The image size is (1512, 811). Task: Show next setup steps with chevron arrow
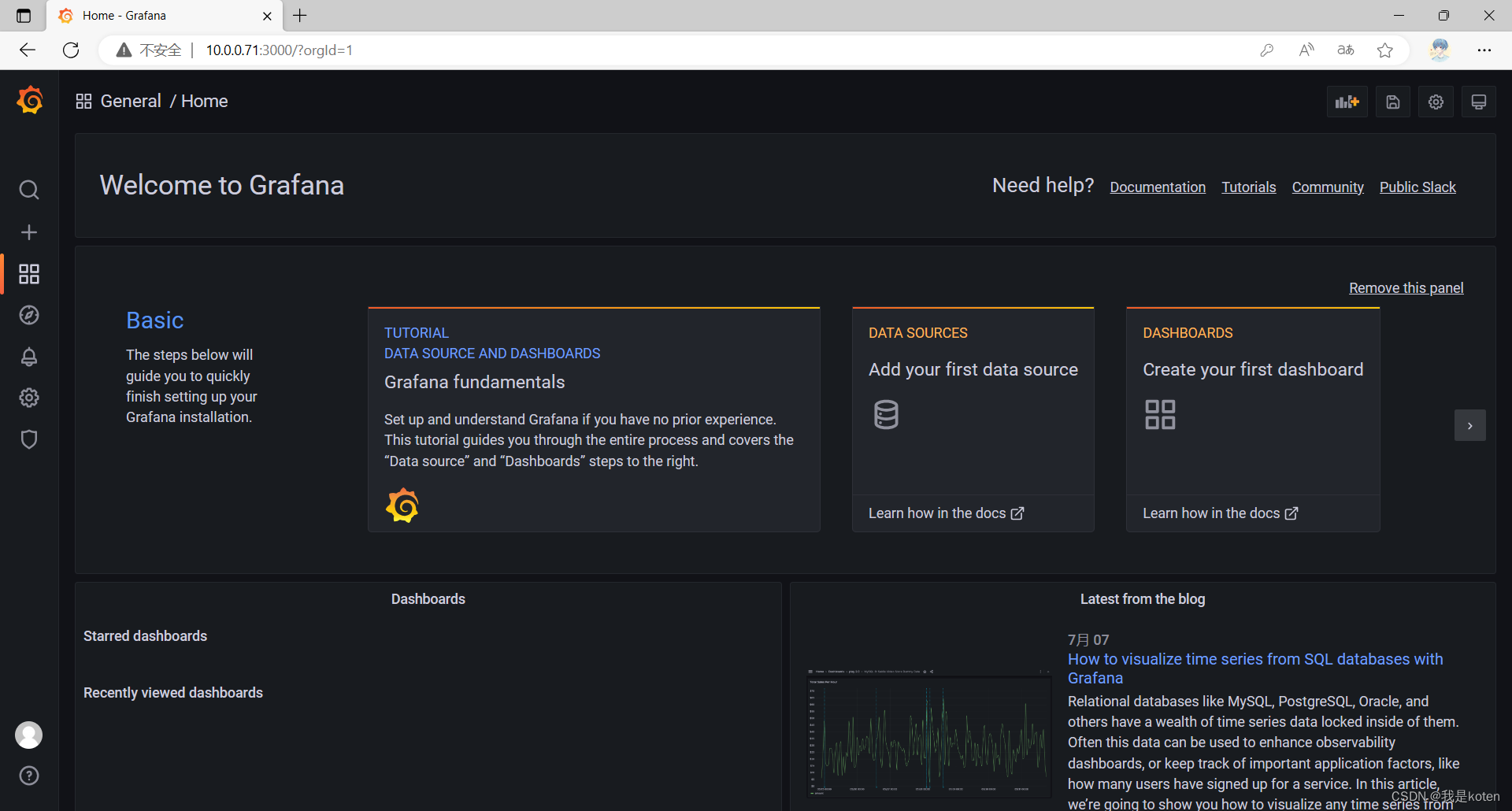point(1469,425)
